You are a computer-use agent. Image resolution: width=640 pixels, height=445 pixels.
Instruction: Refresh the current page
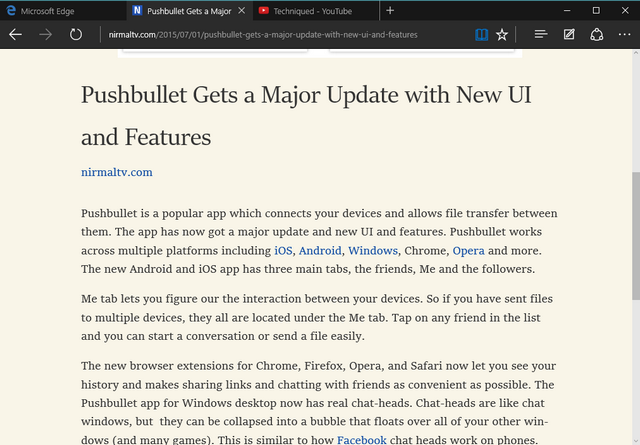[x=76, y=35]
